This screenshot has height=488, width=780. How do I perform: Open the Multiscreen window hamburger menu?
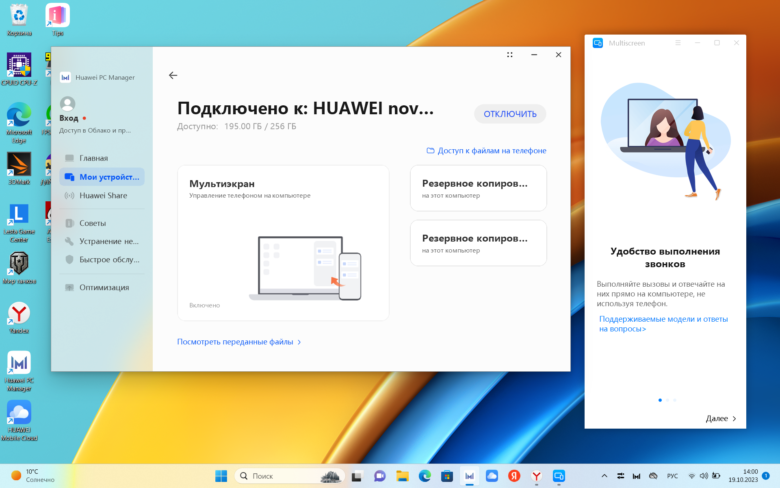pyautogui.click(x=678, y=43)
